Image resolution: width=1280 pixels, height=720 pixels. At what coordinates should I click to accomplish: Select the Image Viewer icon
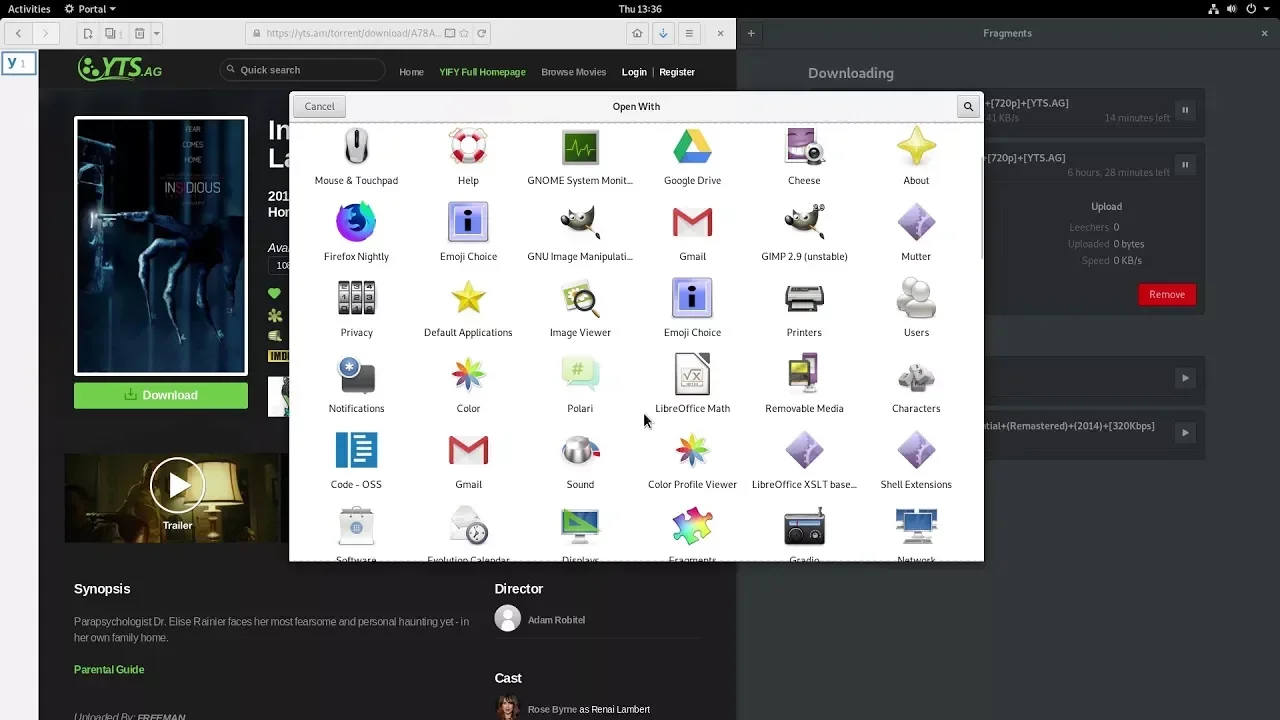(x=580, y=300)
